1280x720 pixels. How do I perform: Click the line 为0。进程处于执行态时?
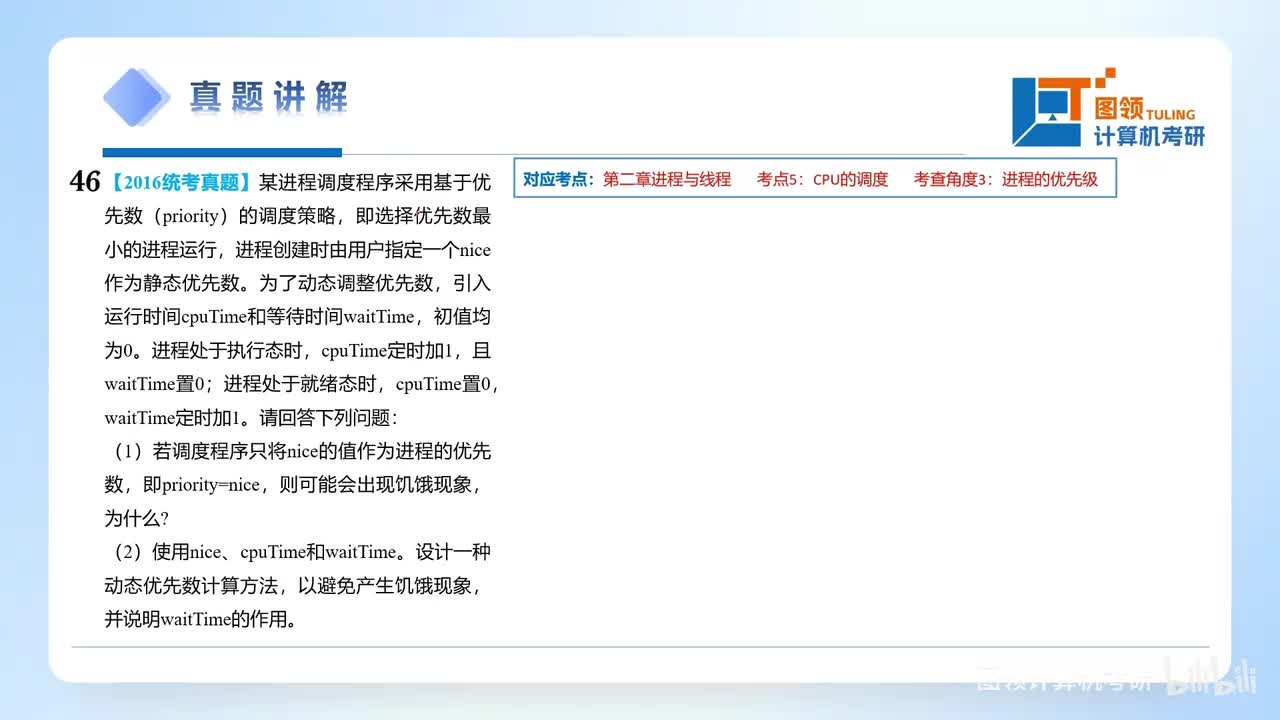click(298, 351)
